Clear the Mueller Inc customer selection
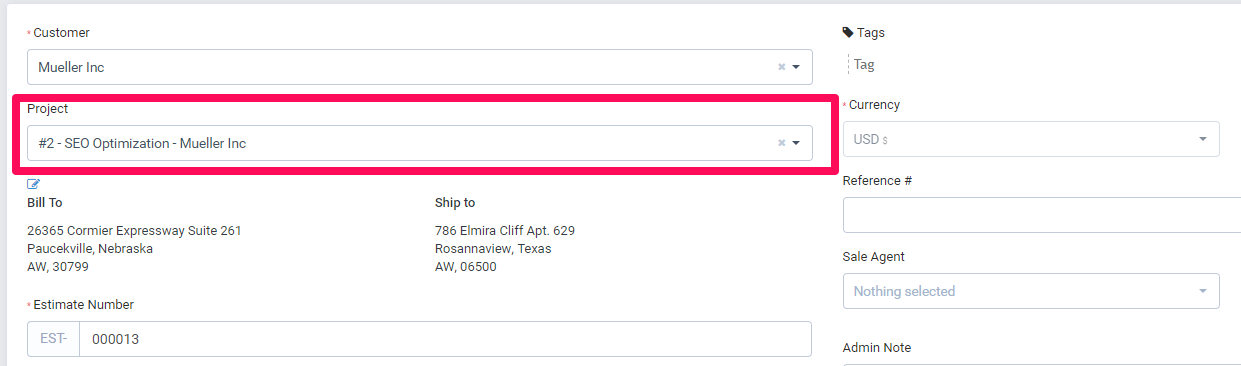1241x366 pixels. coord(782,67)
